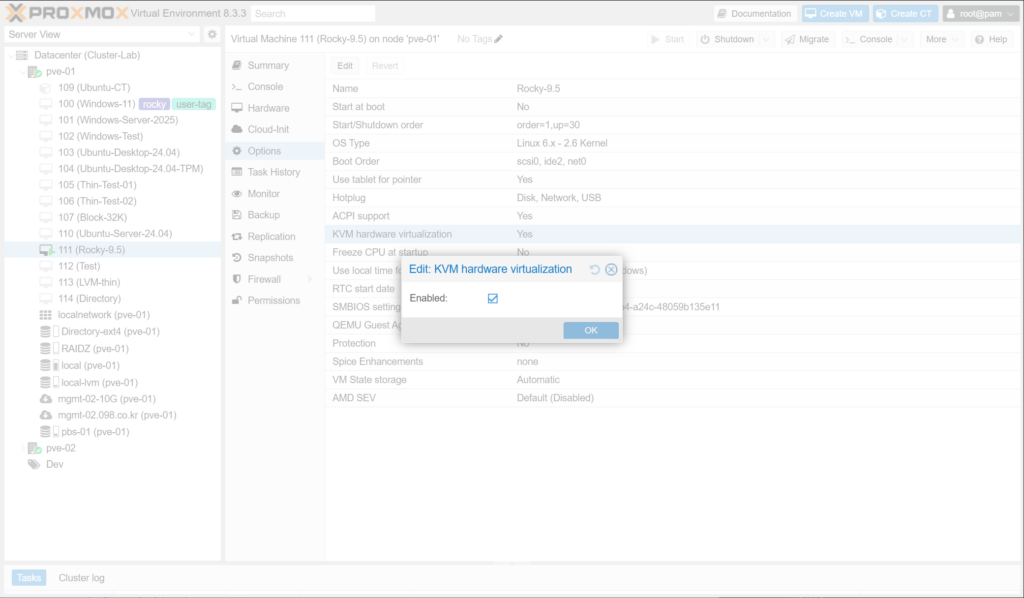Image resolution: width=1024 pixels, height=598 pixels.
Task: Select the Cloud-Init section
Action: click(x=268, y=129)
